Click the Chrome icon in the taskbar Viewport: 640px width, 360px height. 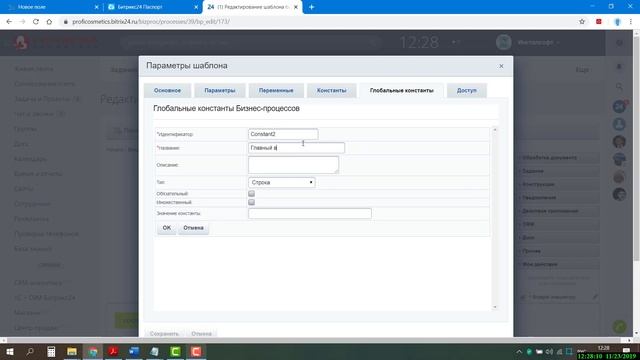tap(93, 351)
